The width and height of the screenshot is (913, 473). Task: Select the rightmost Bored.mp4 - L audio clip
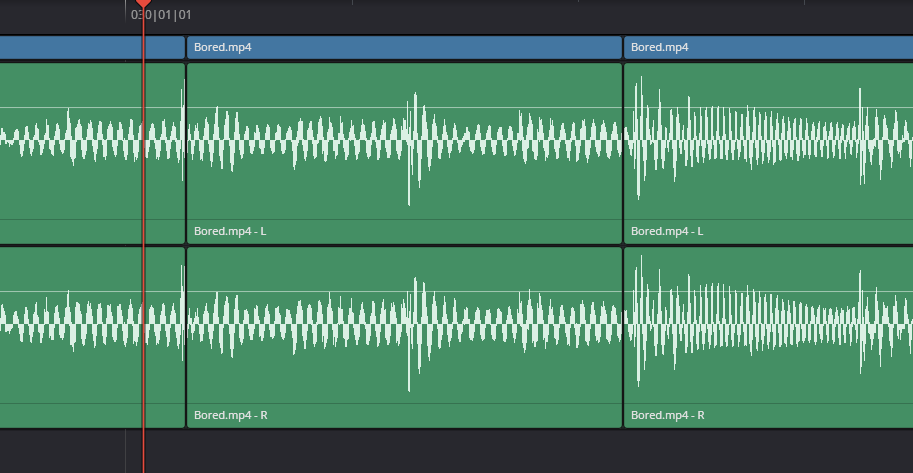[769, 153]
